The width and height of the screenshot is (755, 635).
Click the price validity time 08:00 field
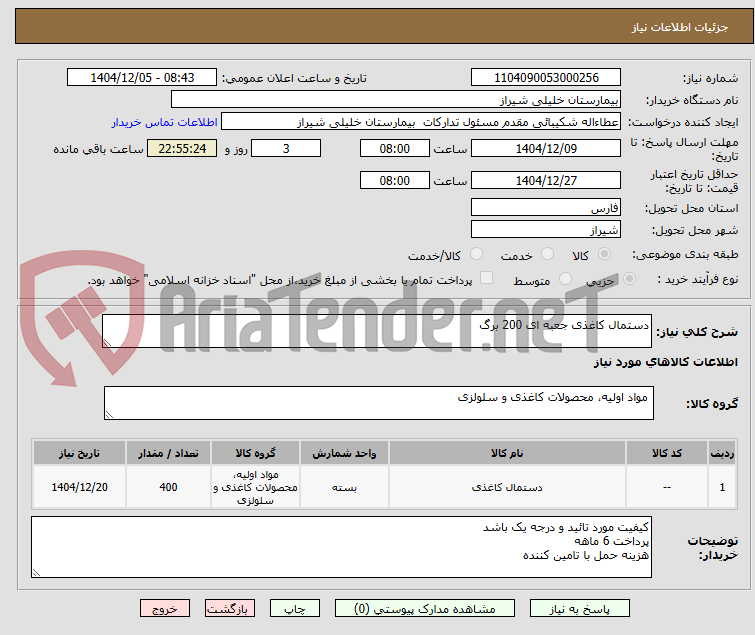[x=395, y=180]
